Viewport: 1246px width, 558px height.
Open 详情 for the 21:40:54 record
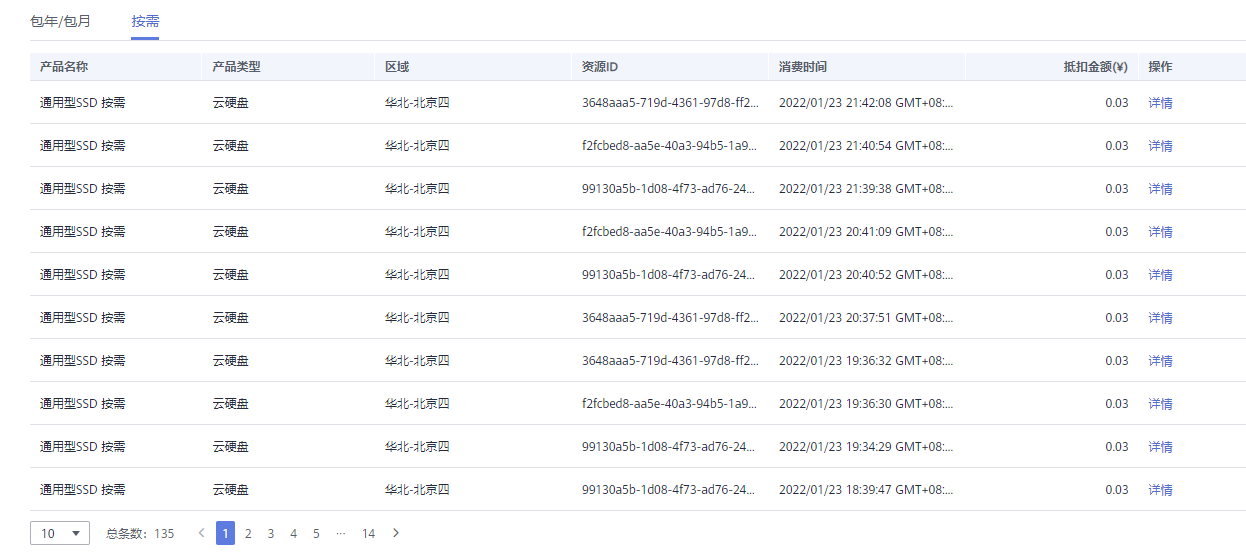coord(1160,146)
